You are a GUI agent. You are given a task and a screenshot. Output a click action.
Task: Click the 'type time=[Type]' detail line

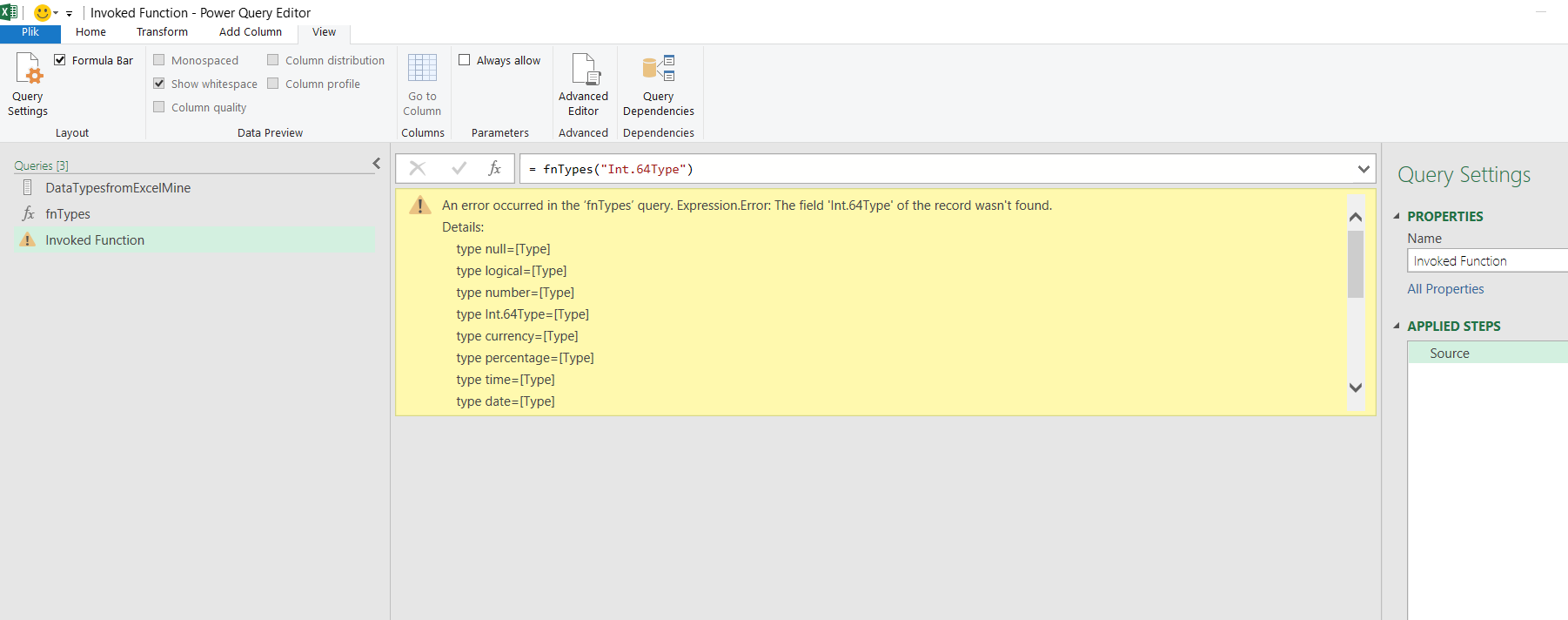tap(506, 380)
